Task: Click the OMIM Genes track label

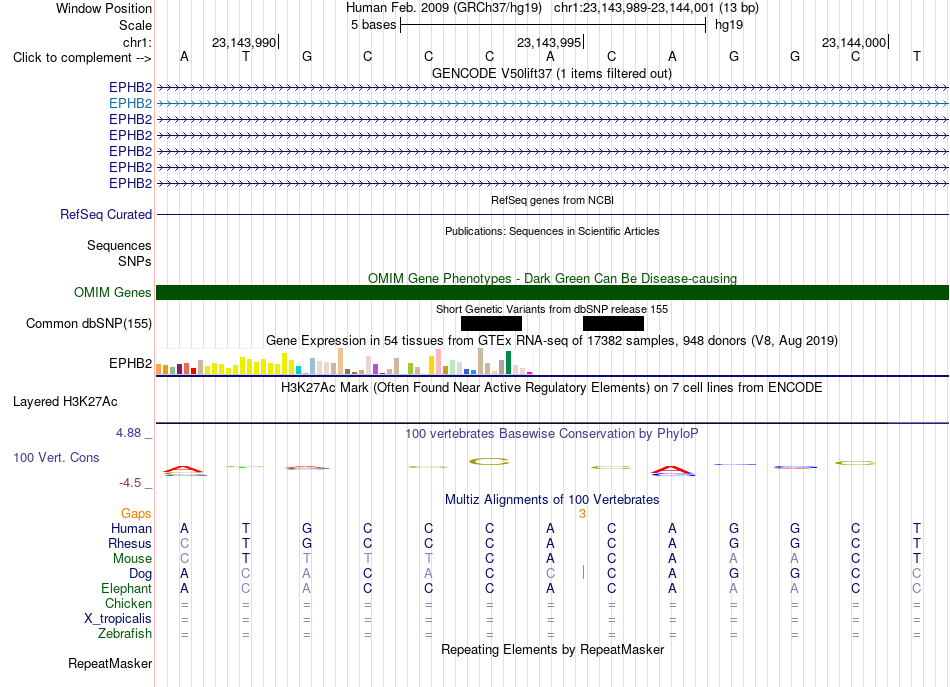Action: (x=113, y=293)
